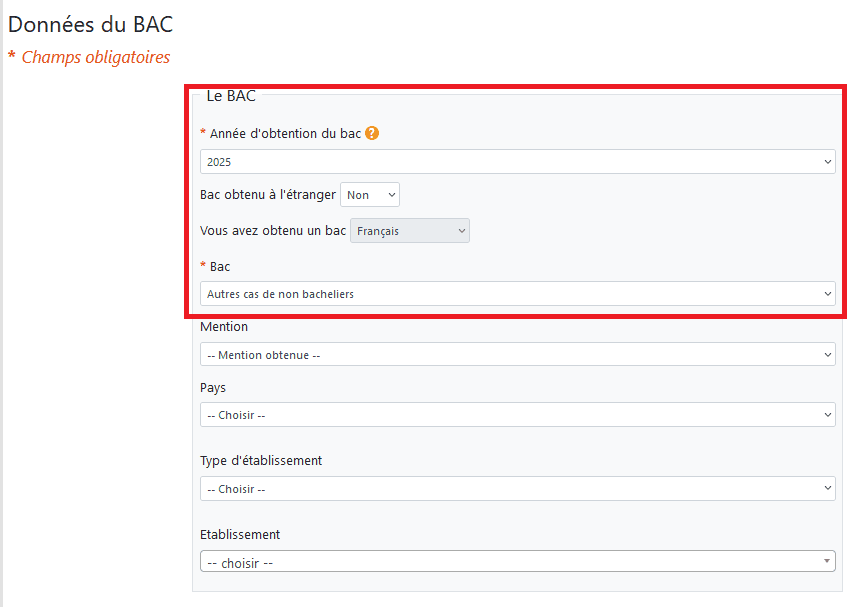Open the Autres cas de non bacheliers dropdown
This screenshot has width=866, height=607.
[517, 294]
